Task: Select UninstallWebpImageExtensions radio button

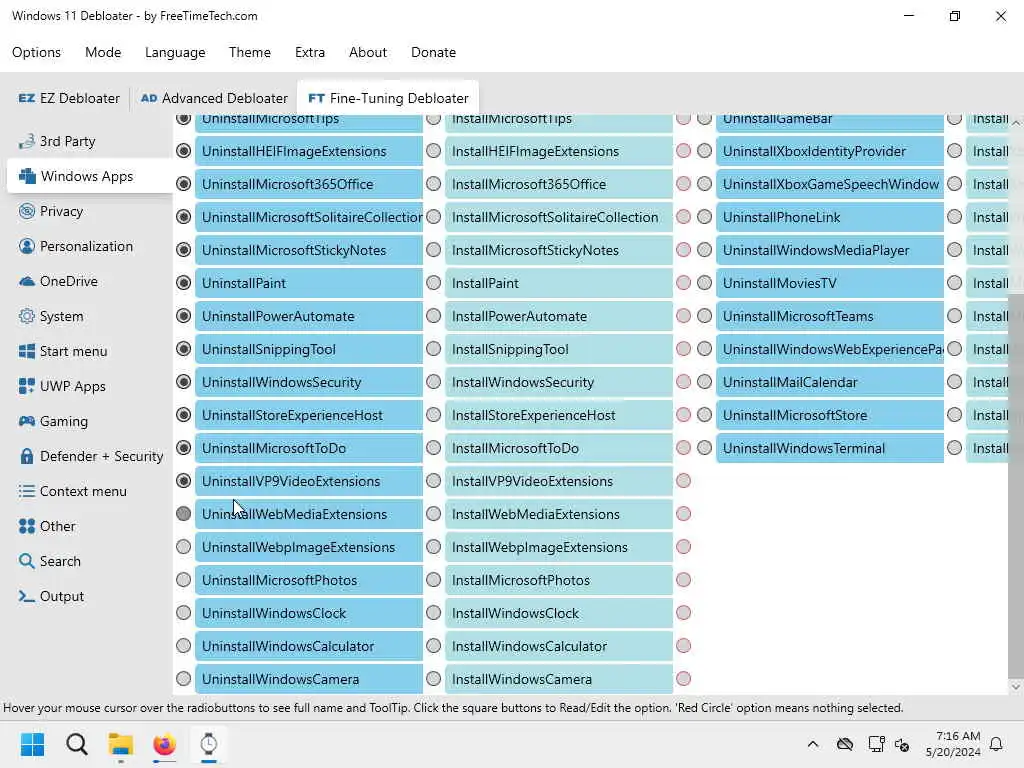Action: click(184, 547)
